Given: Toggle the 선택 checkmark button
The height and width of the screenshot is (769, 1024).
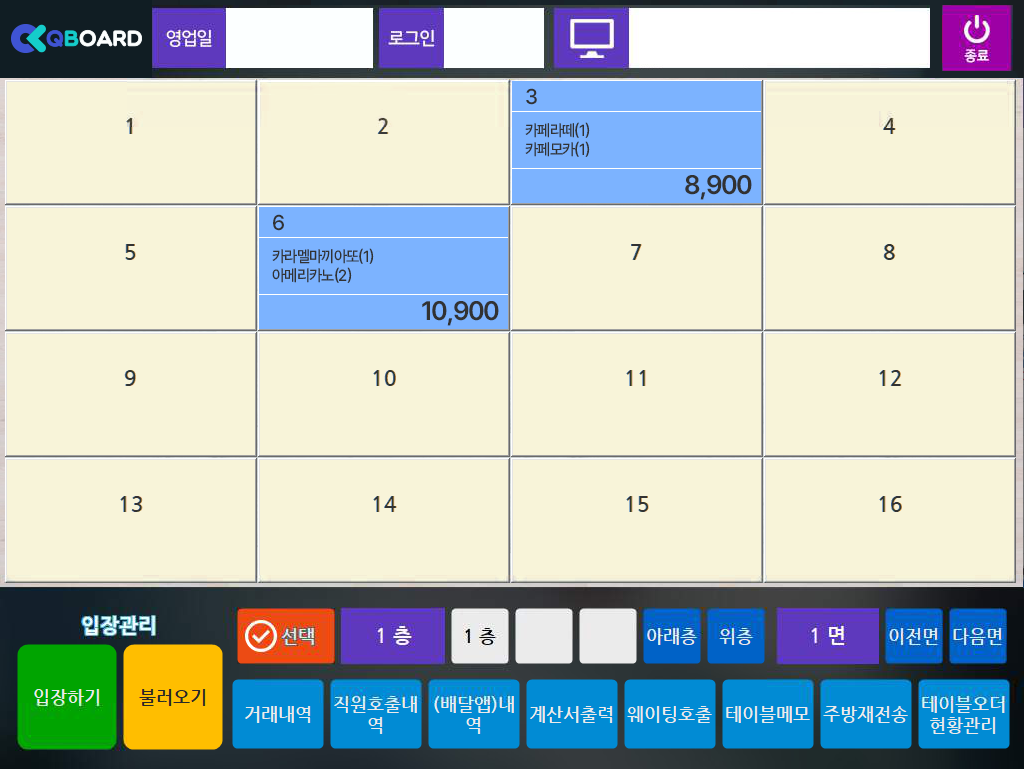Looking at the screenshot, I should point(285,636).
